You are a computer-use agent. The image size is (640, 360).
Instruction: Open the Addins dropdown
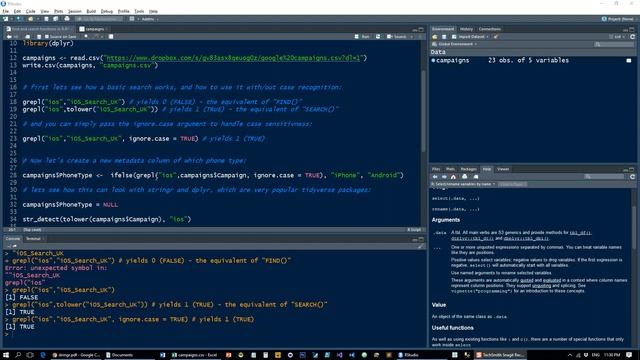[x=149, y=19]
